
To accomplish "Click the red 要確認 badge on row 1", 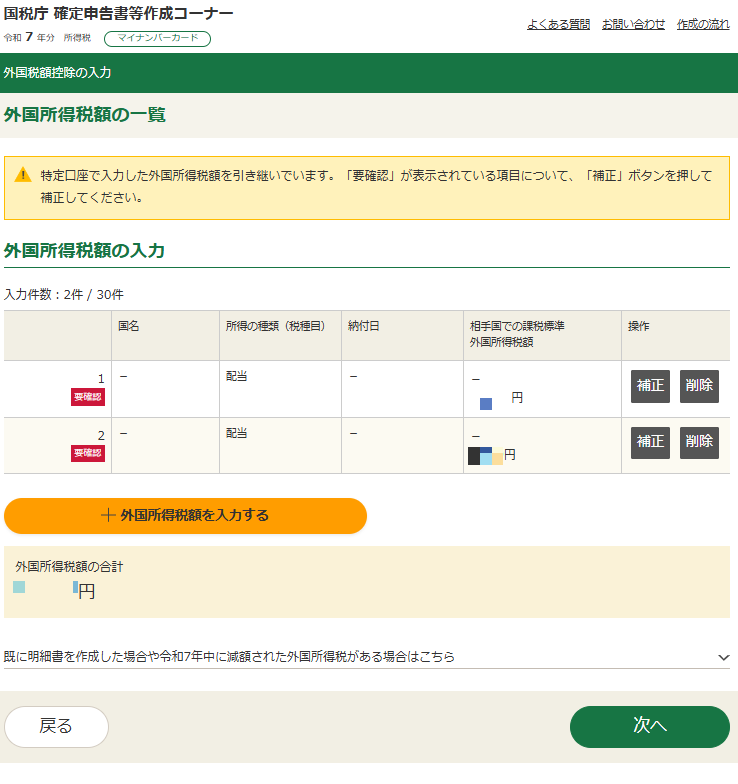I will point(88,397).
